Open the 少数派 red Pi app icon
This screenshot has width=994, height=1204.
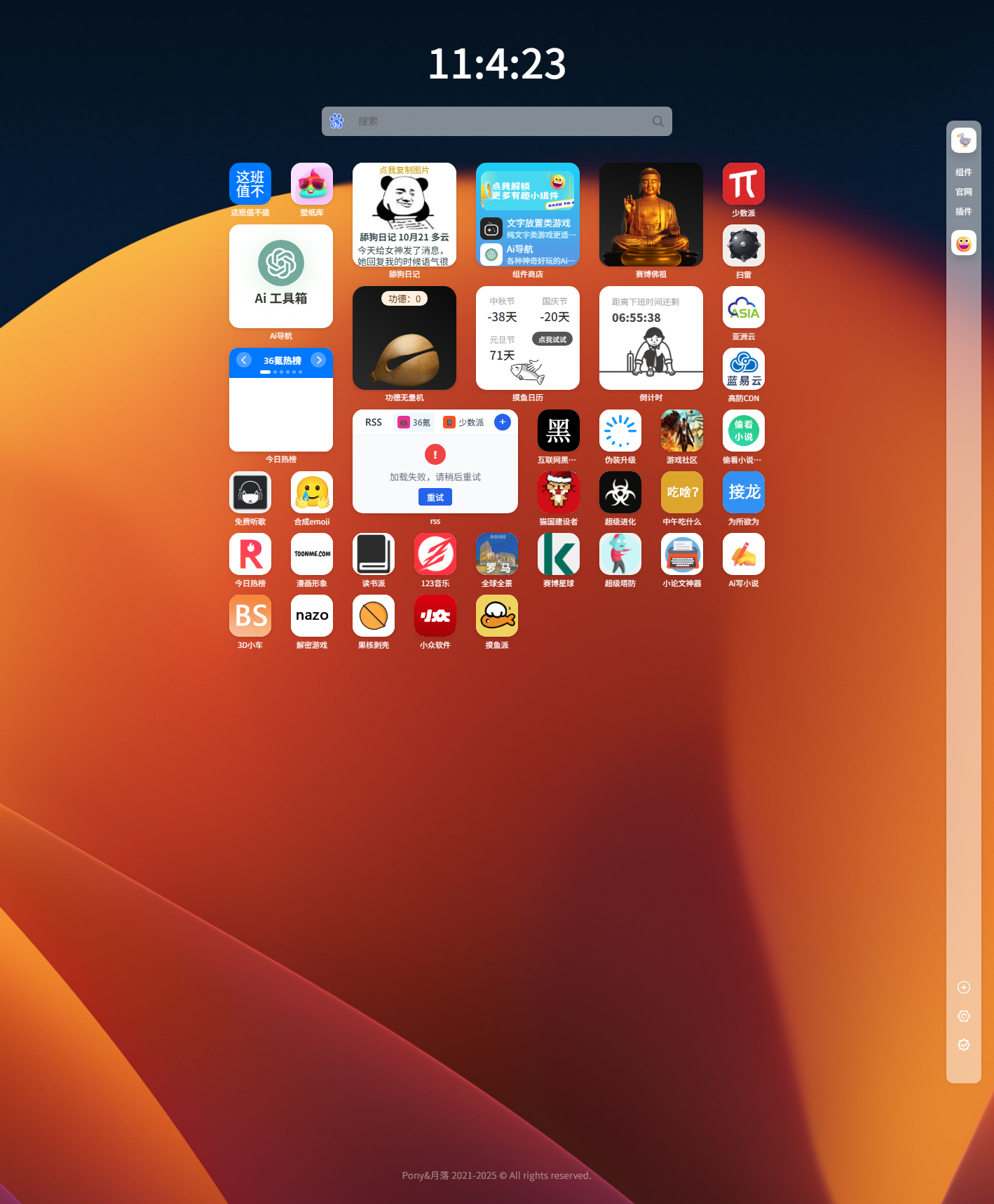pyautogui.click(x=743, y=184)
